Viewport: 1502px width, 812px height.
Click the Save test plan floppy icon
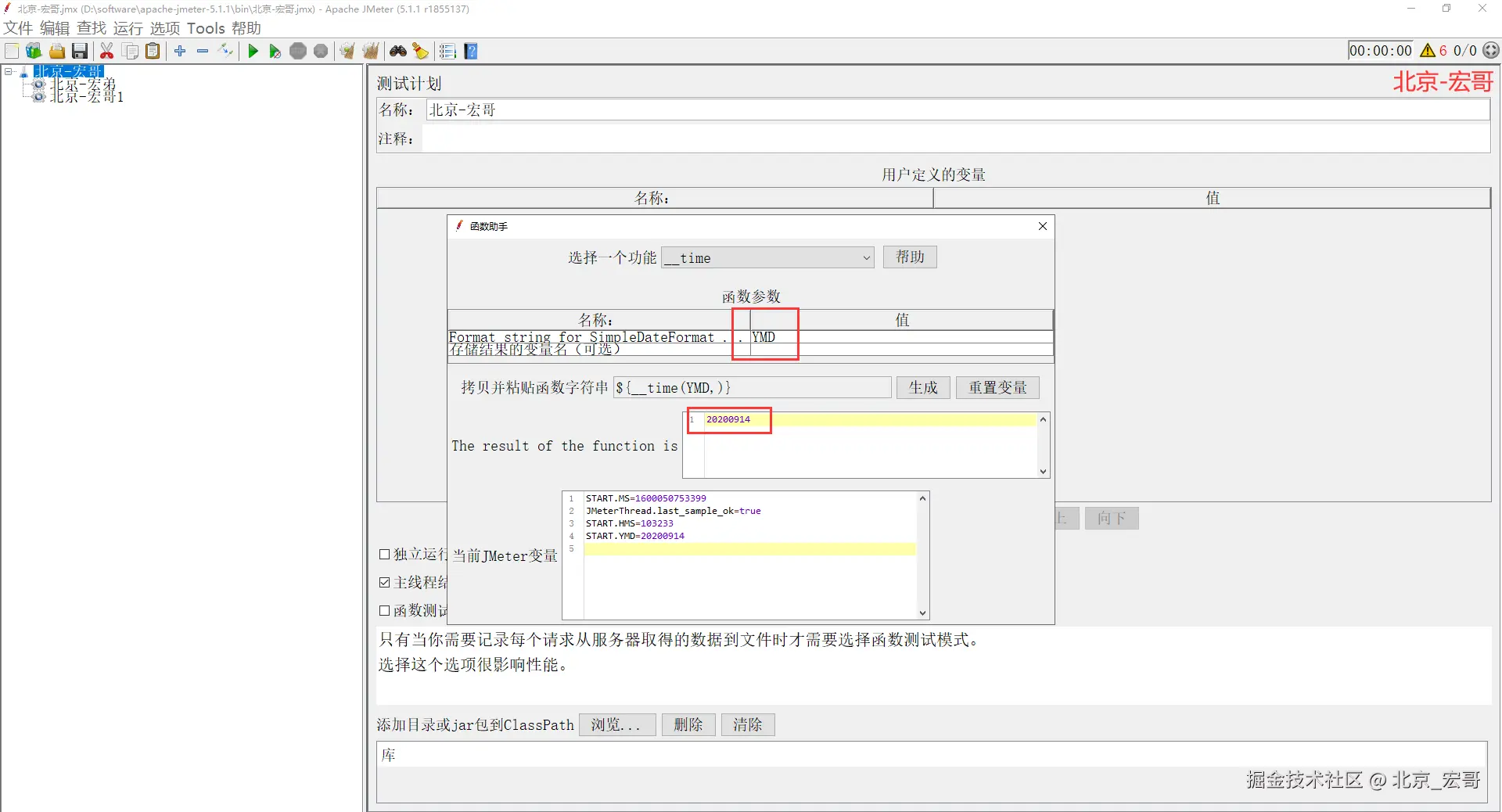coord(80,51)
